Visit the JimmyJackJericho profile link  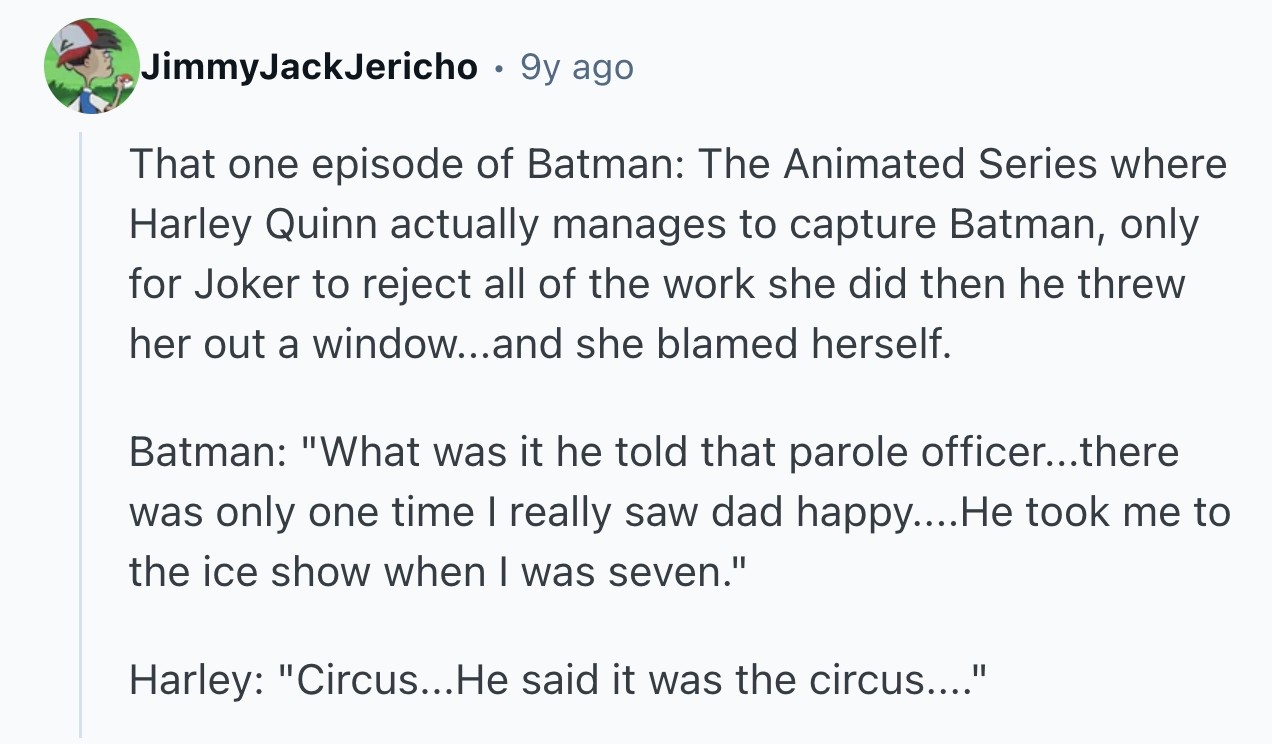click(x=310, y=67)
